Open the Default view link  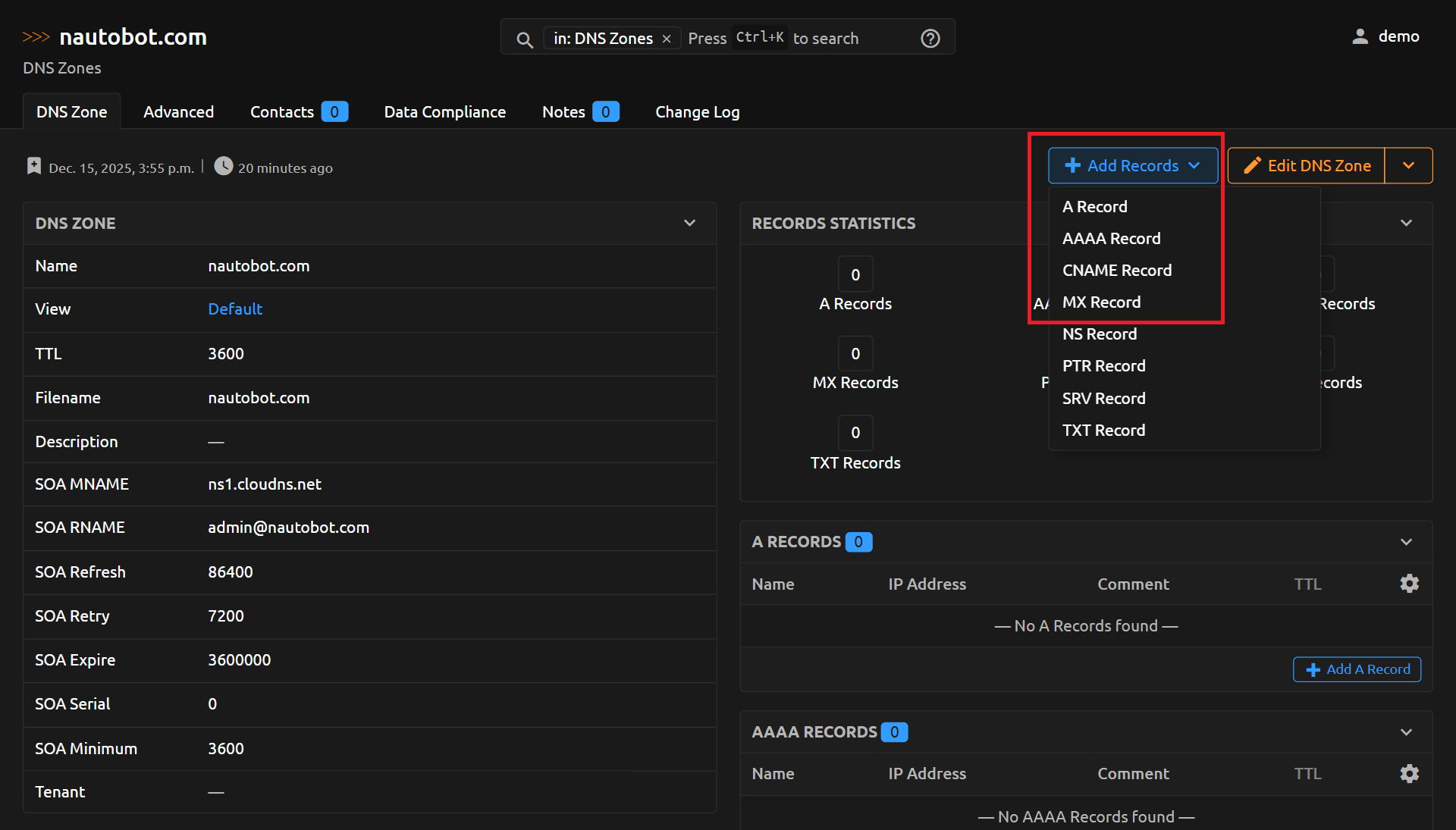click(235, 309)
